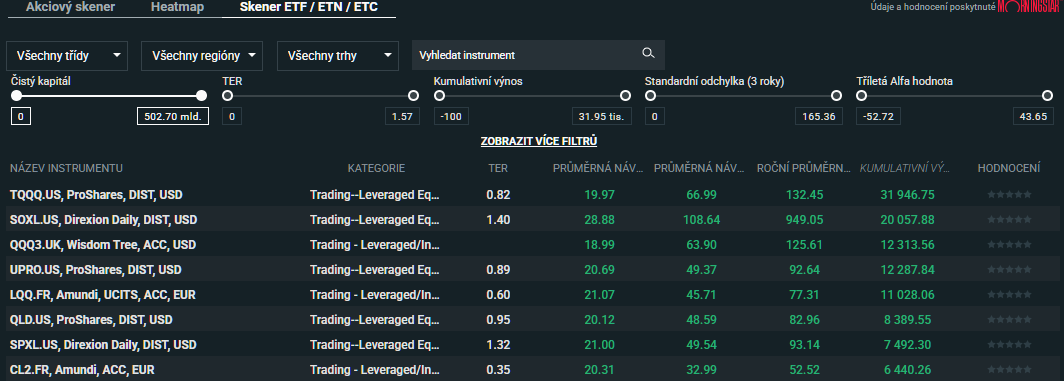Open the Všechny trhy dropdown

[x=337, y=56]
